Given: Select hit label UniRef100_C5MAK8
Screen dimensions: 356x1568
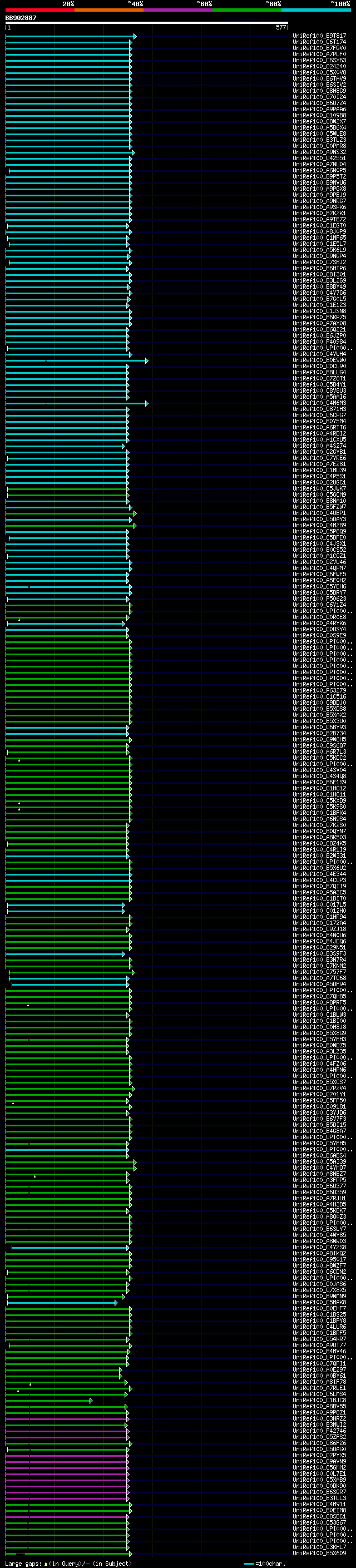Looking at the screenshot, I should [319, 1302].
